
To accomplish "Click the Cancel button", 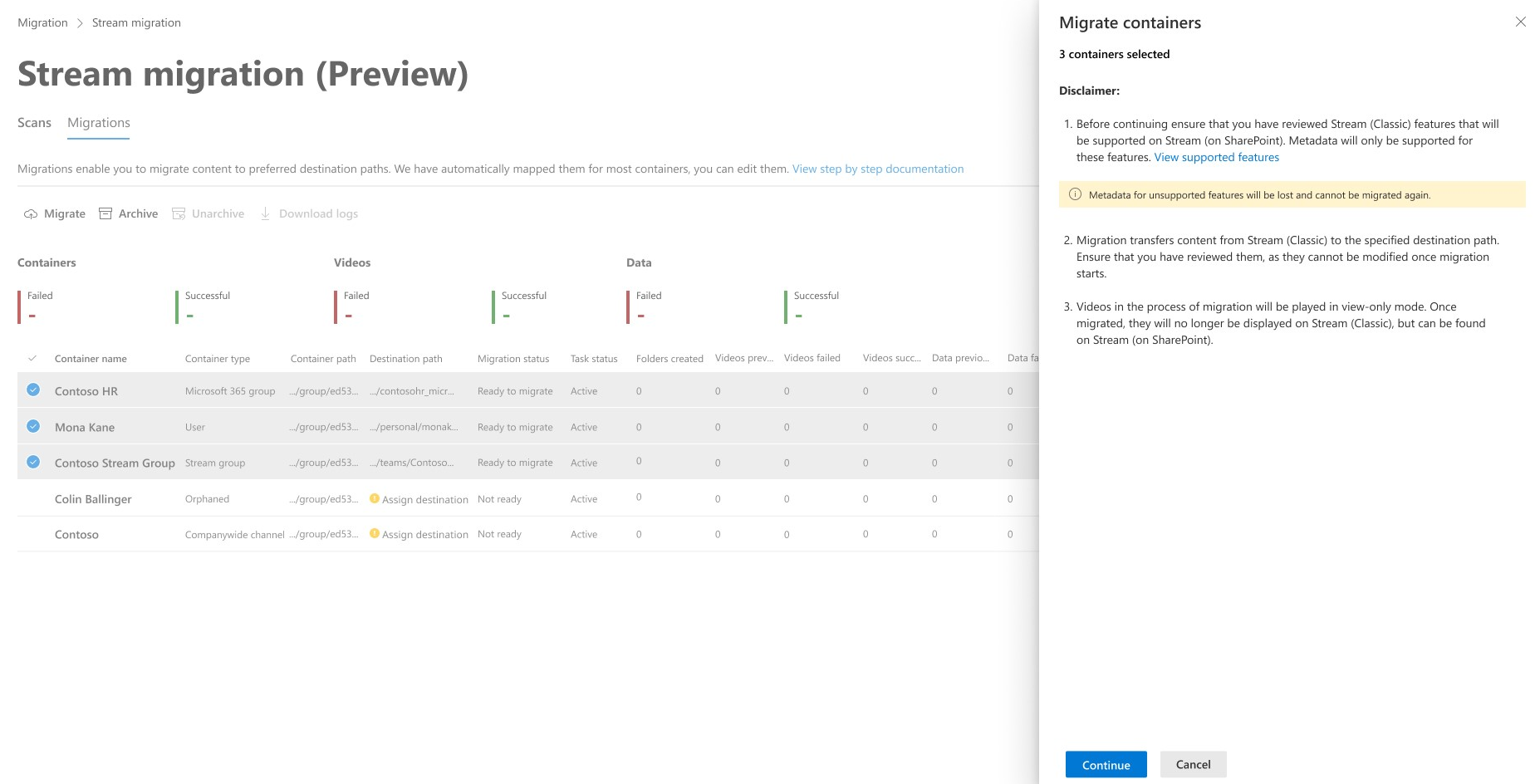I will click(1193, 765).
